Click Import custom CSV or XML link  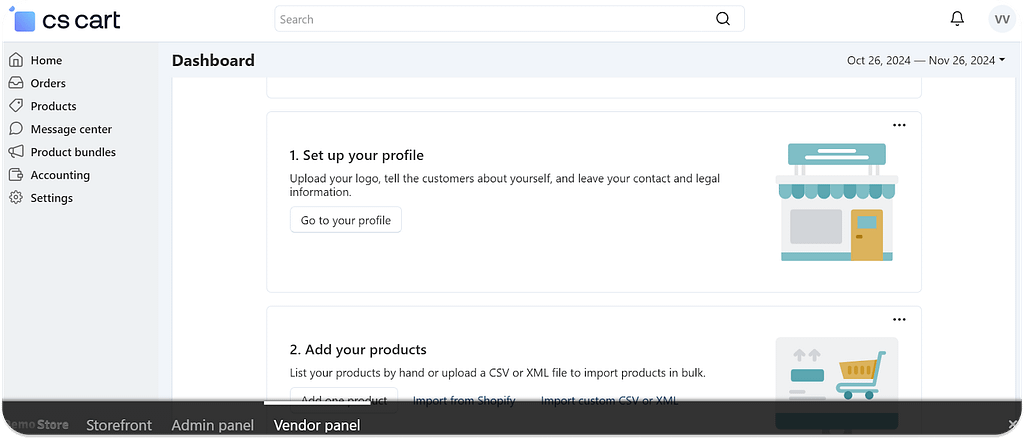[609, 400]
